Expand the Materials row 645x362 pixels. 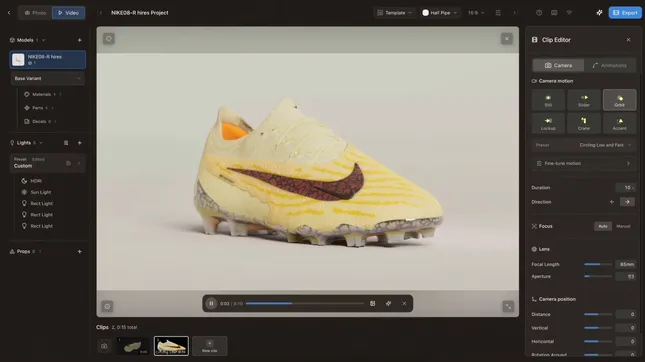pyautogui.click(x=43, y=94)
